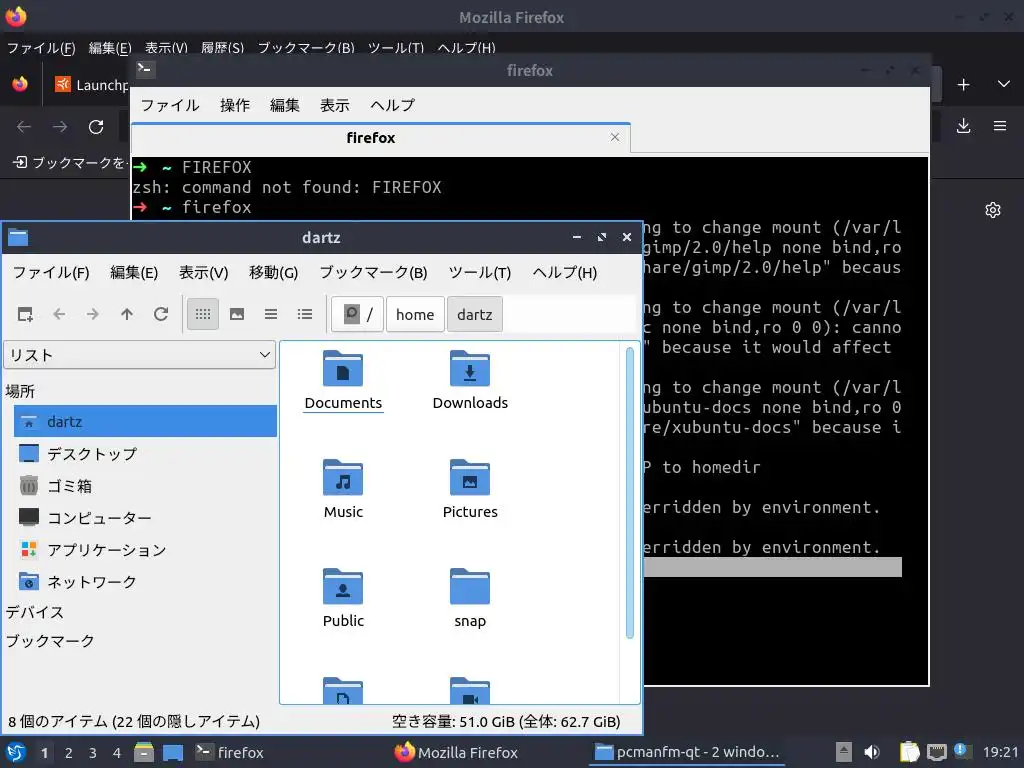Image resolution: width=1024 pixels, height=768 pixels.
Task: Reload page in Firefox
Action: [x=96, y=127]
